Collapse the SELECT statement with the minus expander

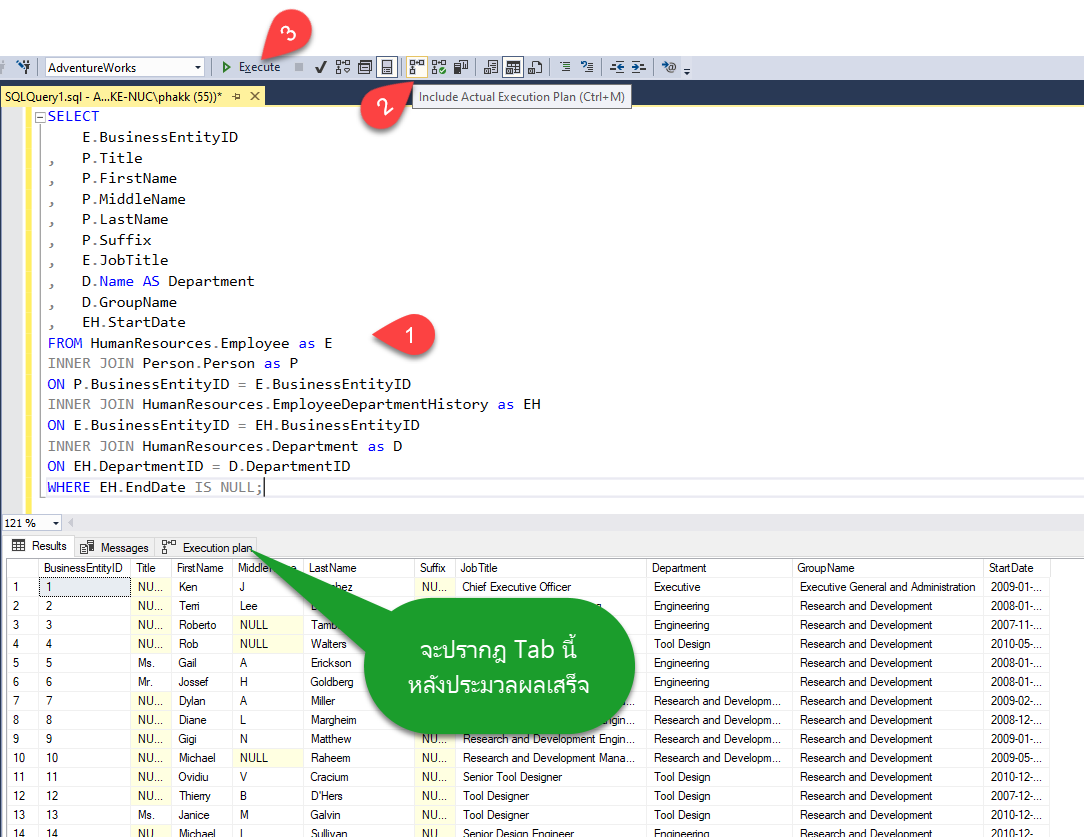(x=38, y=116)
